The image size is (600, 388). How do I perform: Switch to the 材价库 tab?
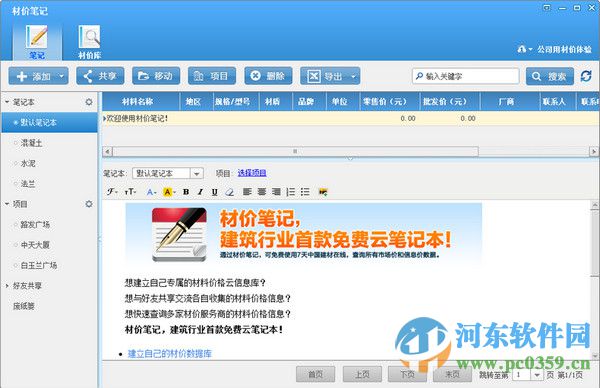90,42
